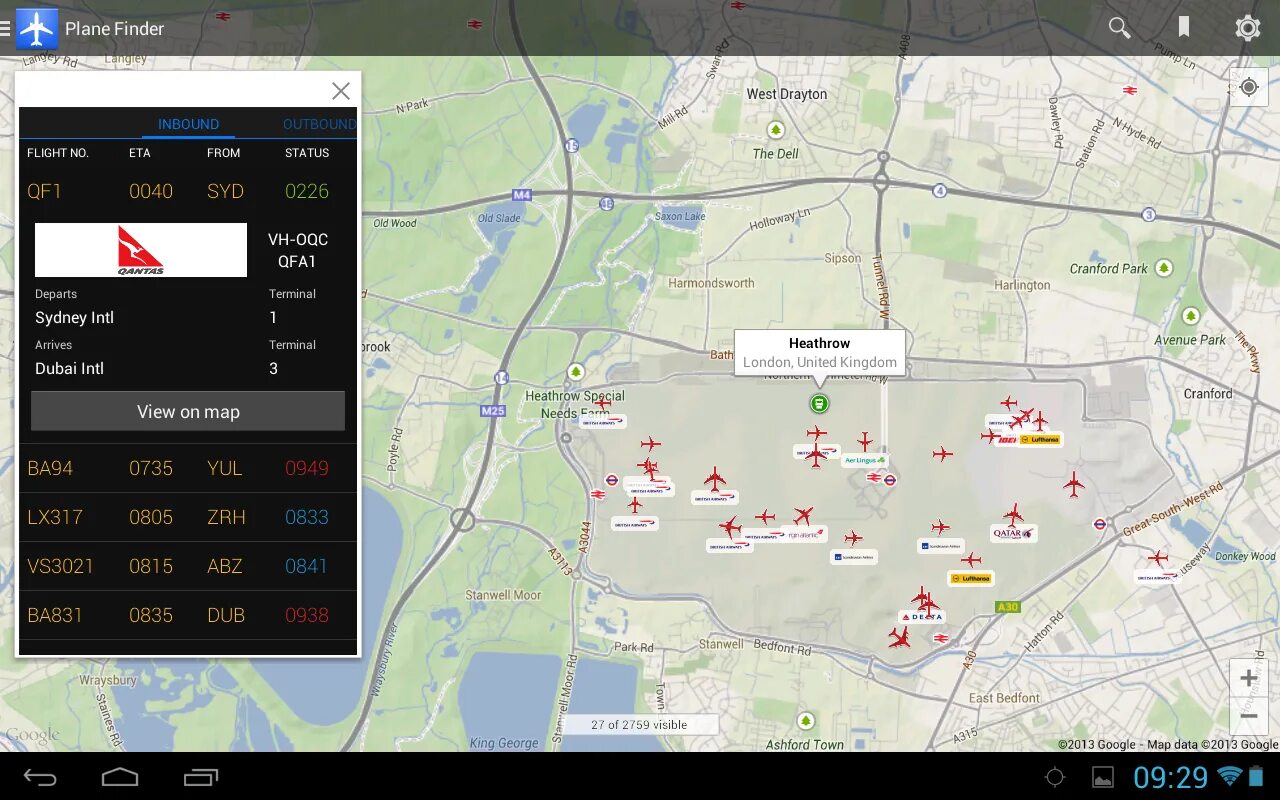Tap the Qantas airline logo image
Screen dimensions: 1280x800
pos(141,250)
